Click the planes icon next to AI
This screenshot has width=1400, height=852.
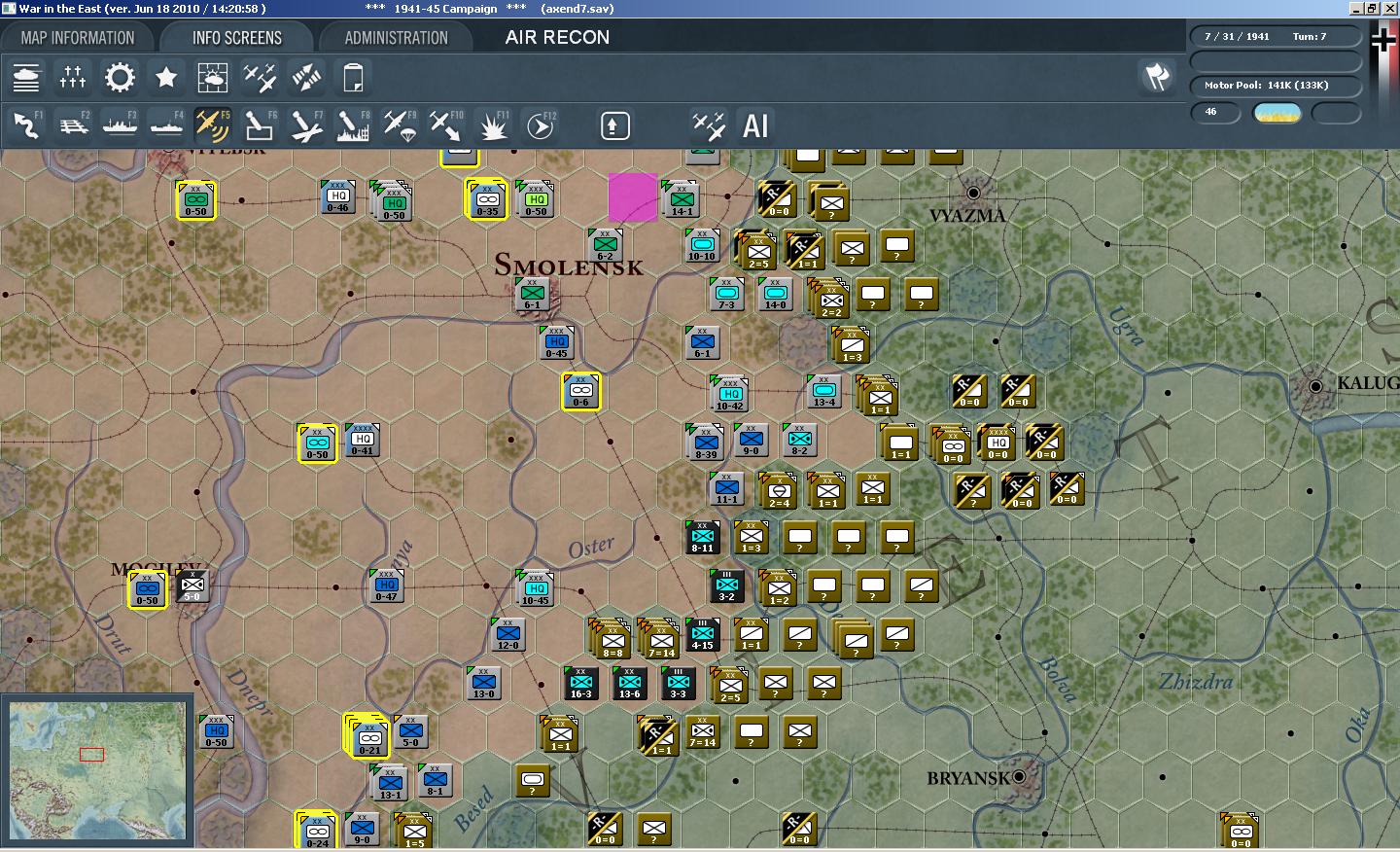click(x=709, y=125)
